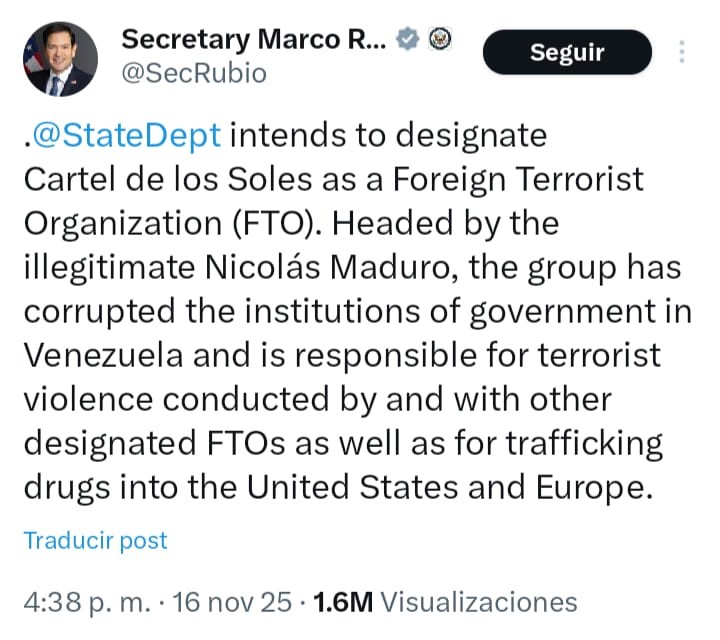Screen dimensions: 720x640
Task: Click the bold 1.6M number
Action: pyautogui.click(x=343, y=603)
